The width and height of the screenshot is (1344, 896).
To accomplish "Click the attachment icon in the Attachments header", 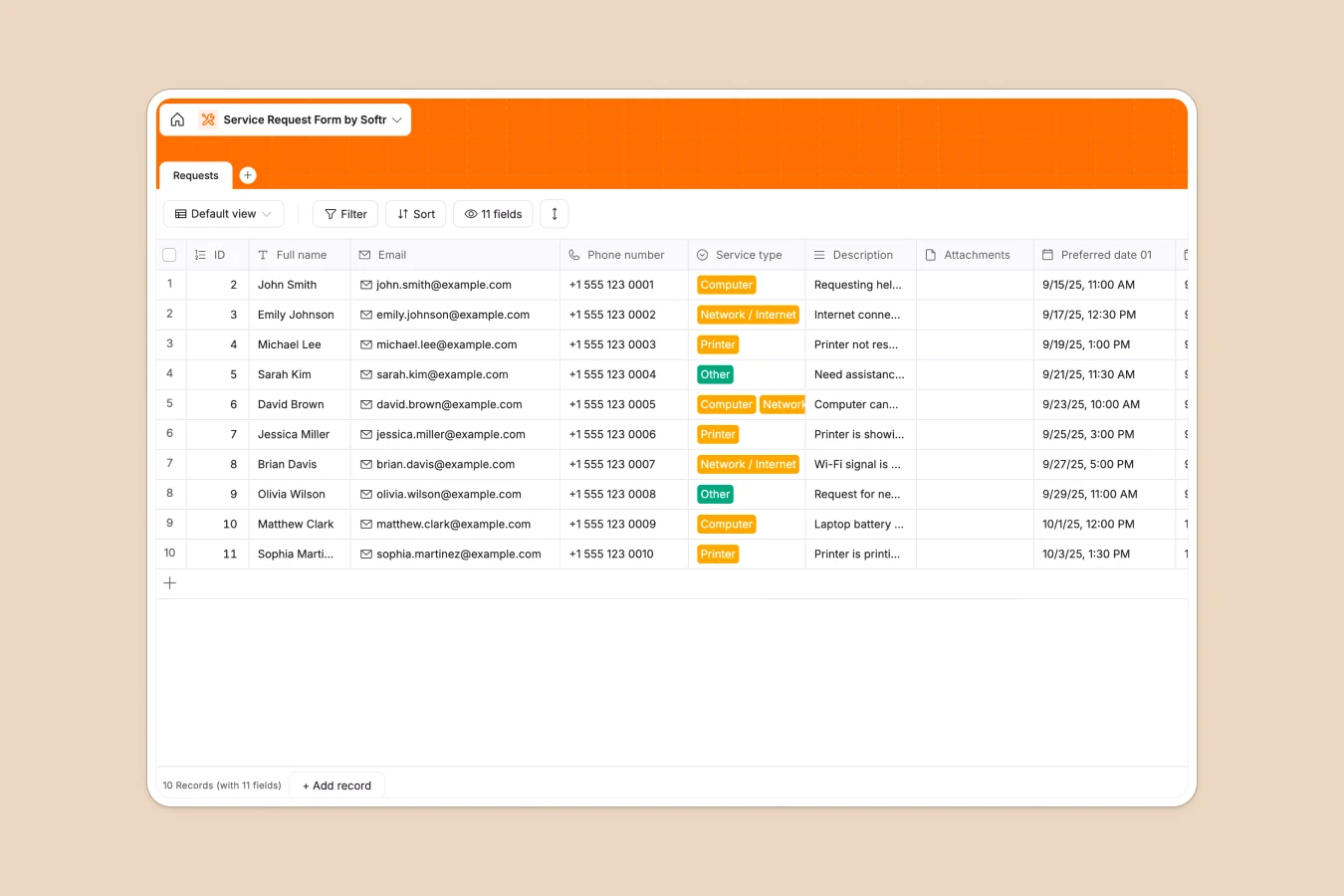I will click(931, 255).
